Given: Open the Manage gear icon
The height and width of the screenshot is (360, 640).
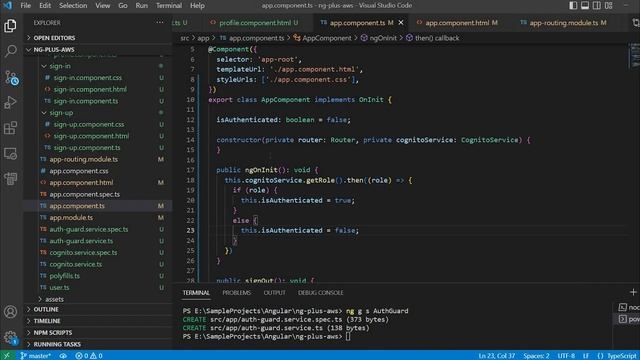Looking at the screenshot, I should click(x=10, y=337).
